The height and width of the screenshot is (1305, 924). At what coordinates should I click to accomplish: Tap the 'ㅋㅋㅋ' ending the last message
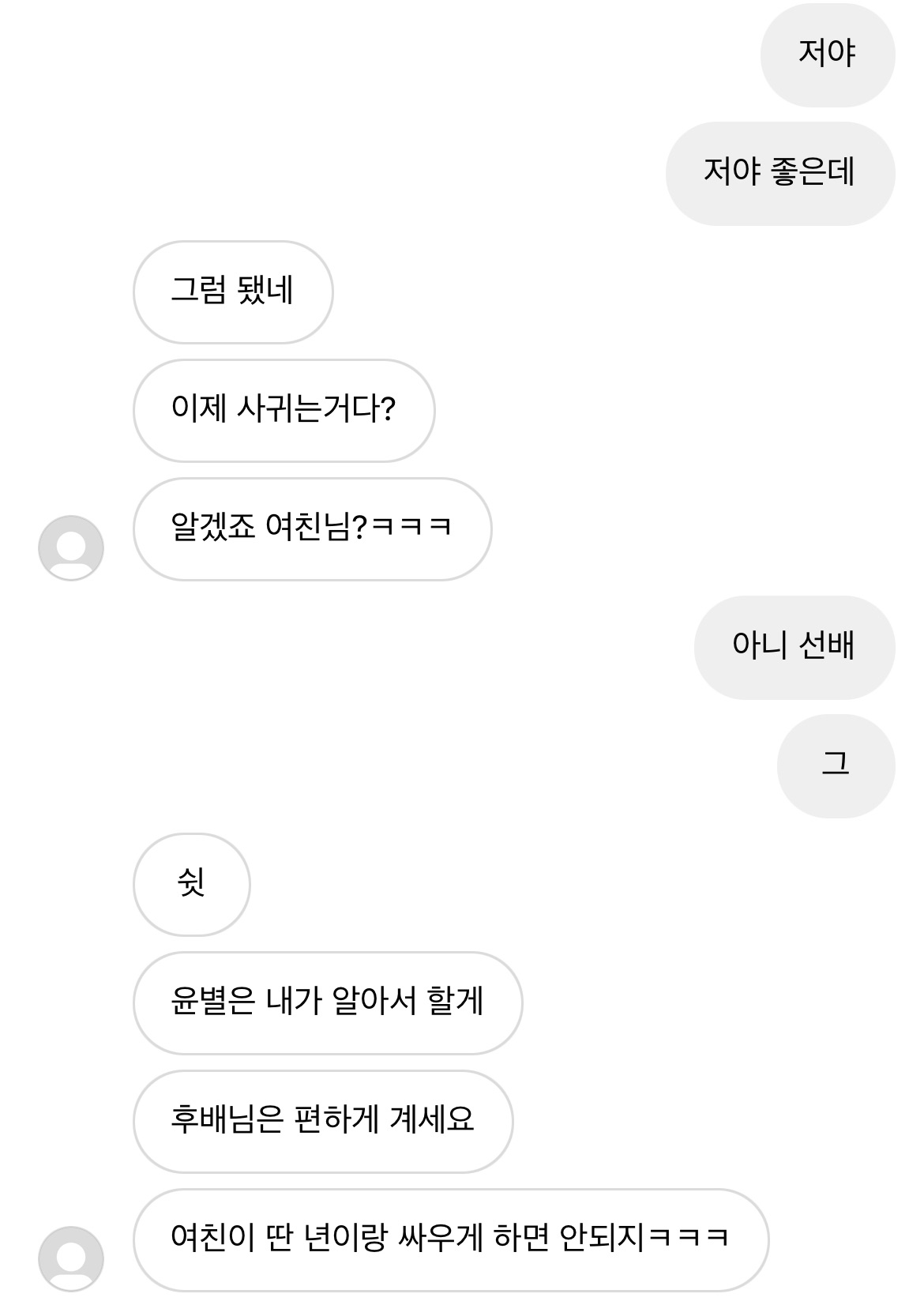coord(687,1239)
